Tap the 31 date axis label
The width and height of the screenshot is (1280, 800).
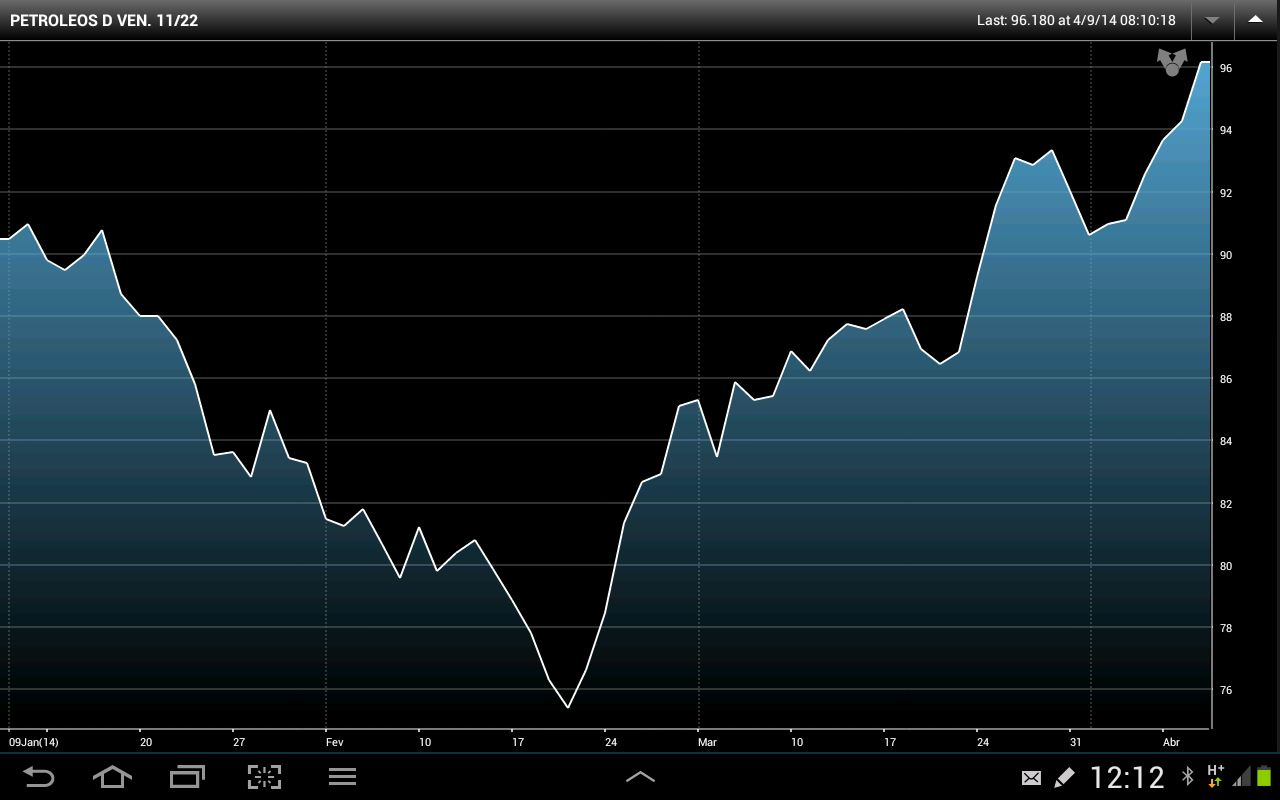tap(1076, 743)
